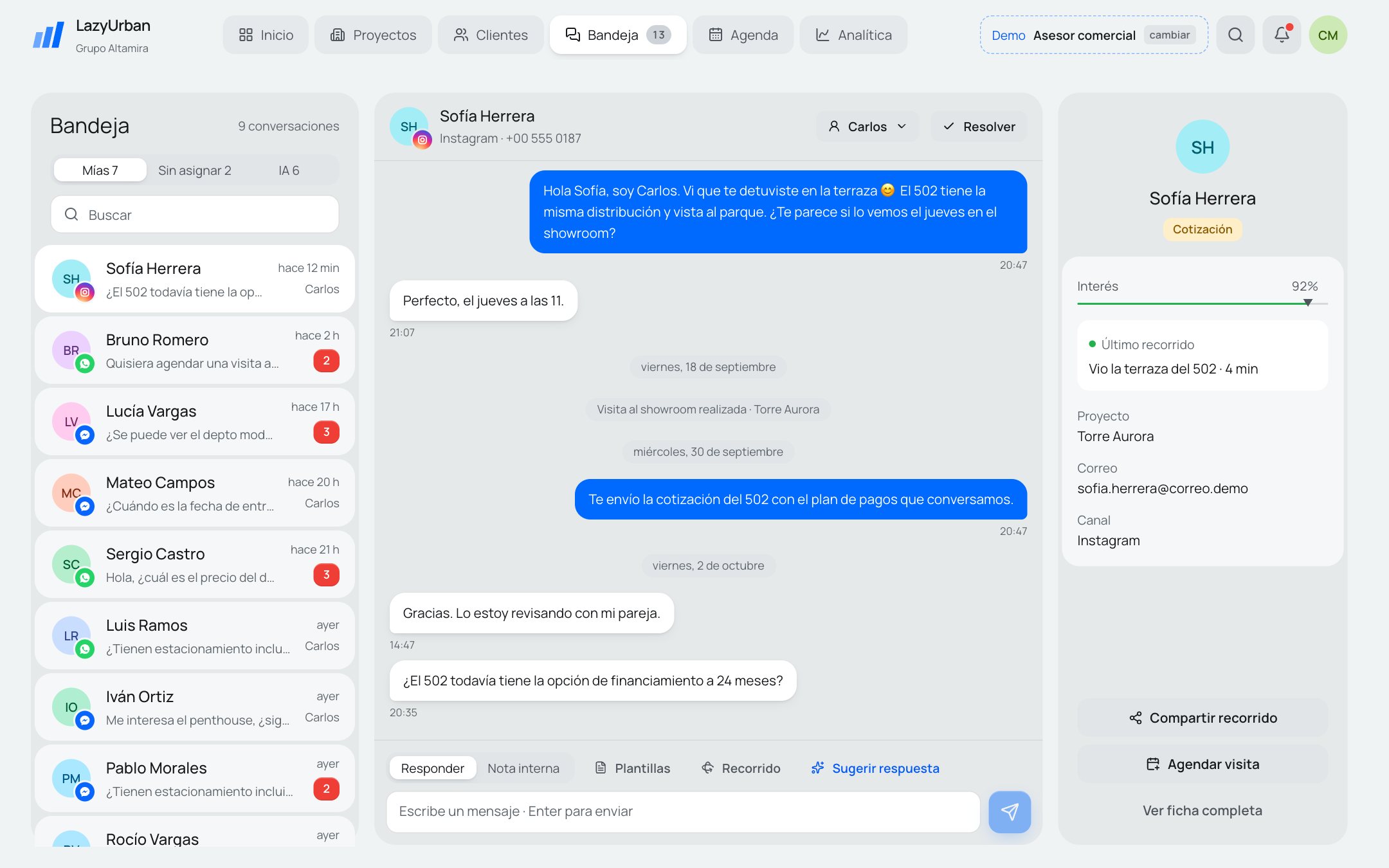
Task: Click the Instagram badge in the chat header
Action: (422, 140)
